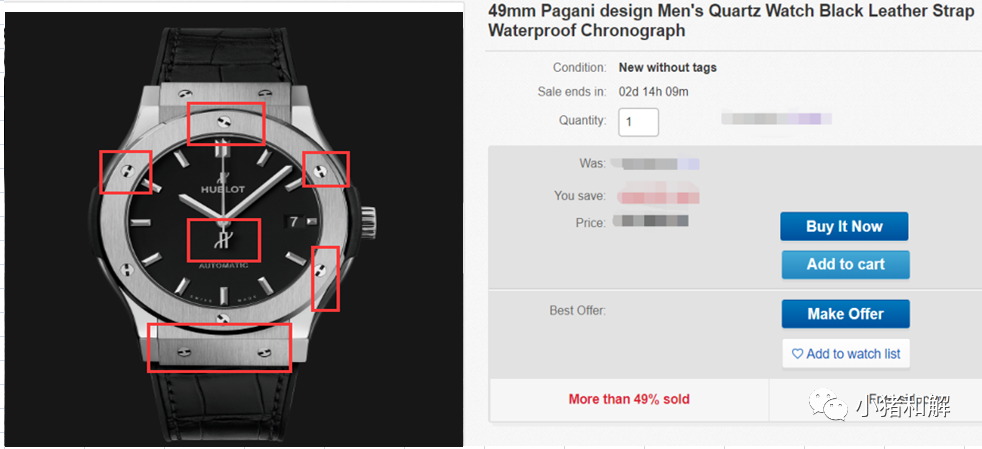Click the date window showing 7
The image size is (982, 449).
[x=294, y=221]
